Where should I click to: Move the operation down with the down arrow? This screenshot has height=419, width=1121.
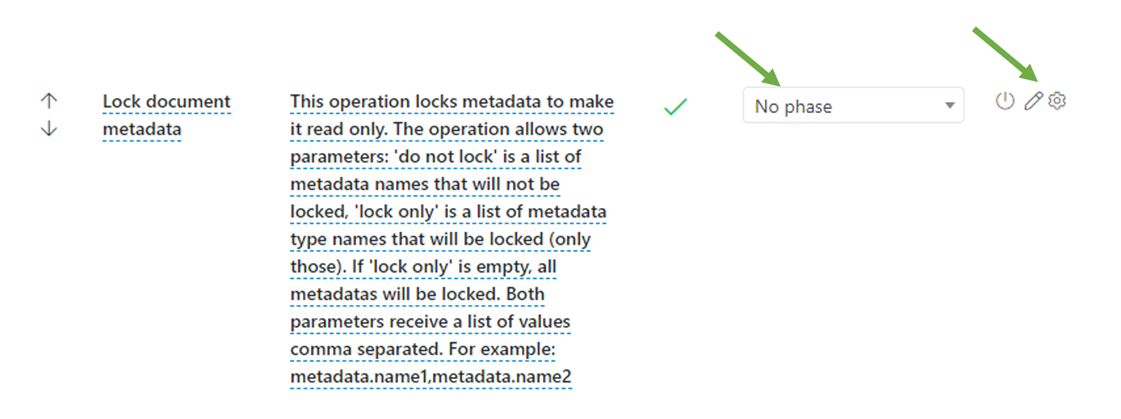point(49,129)
